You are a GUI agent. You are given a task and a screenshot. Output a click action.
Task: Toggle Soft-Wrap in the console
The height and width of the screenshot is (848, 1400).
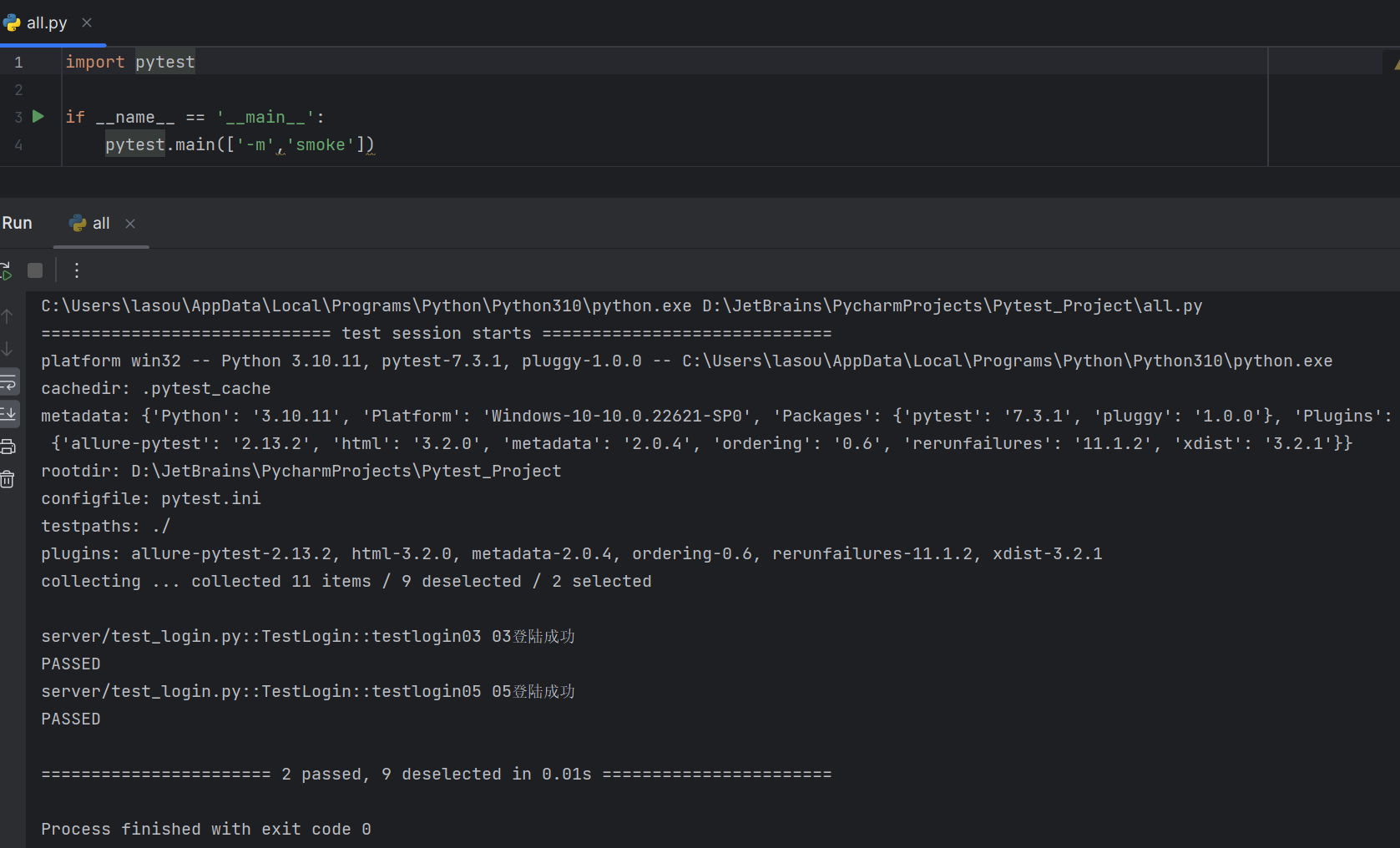[x=8, y=382]
